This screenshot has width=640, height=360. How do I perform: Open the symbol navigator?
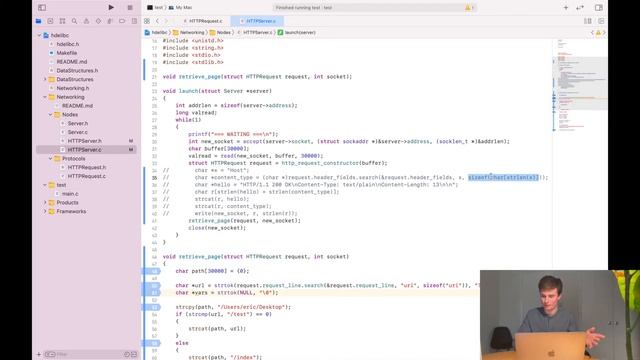point(62,21)
